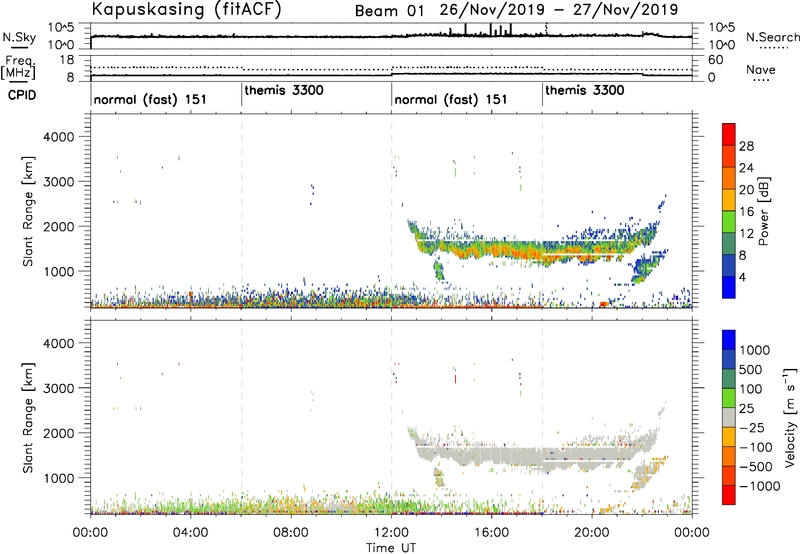Click the 'Nave' legend label
The width and height of the screenshot is (800, 554).
(761, 69)
